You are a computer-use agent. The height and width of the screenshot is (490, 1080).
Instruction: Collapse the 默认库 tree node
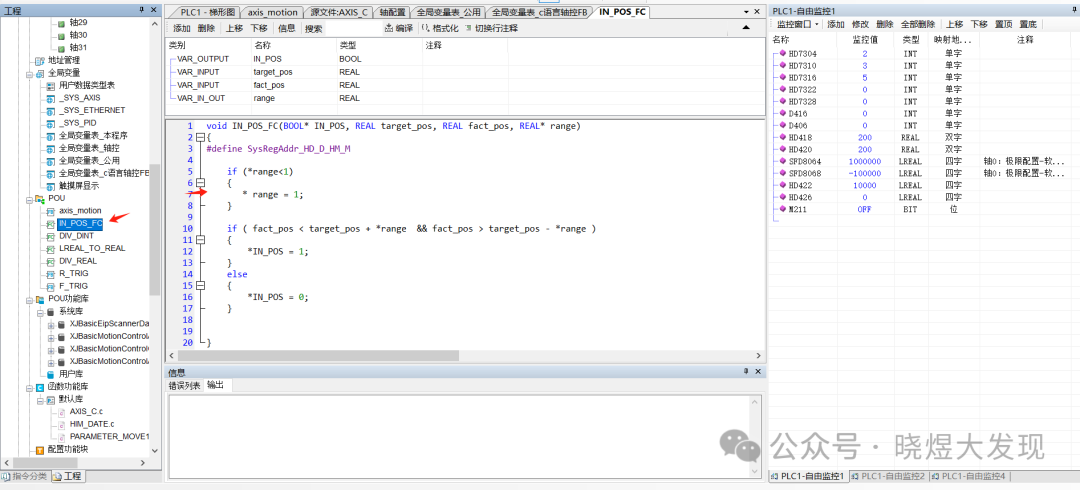(x=40, y=399)
